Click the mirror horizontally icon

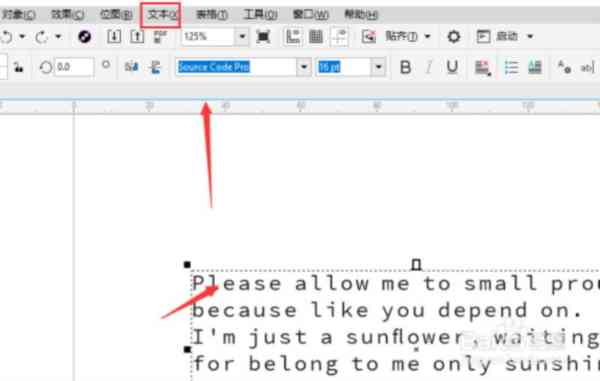click(x=131, y=67)
